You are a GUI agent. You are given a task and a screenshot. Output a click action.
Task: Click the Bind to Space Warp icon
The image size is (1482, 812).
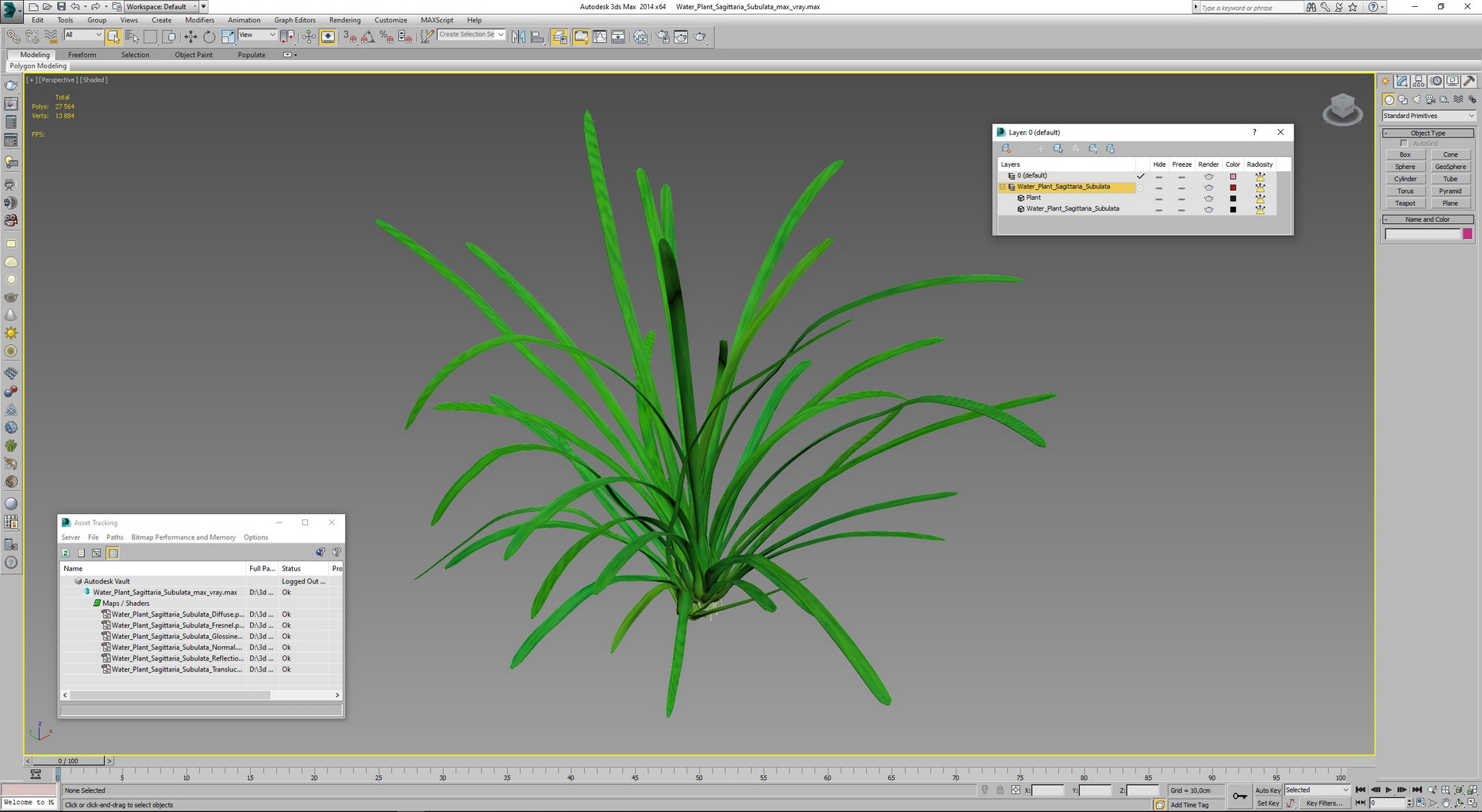(50, 36)
